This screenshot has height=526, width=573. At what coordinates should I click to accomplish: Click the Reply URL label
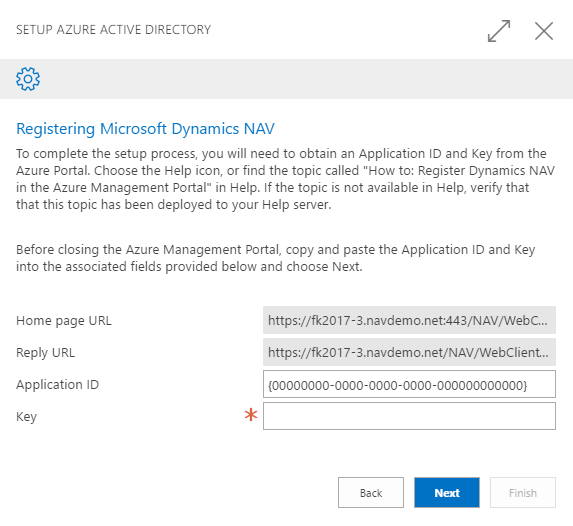[x=46, y=353]
